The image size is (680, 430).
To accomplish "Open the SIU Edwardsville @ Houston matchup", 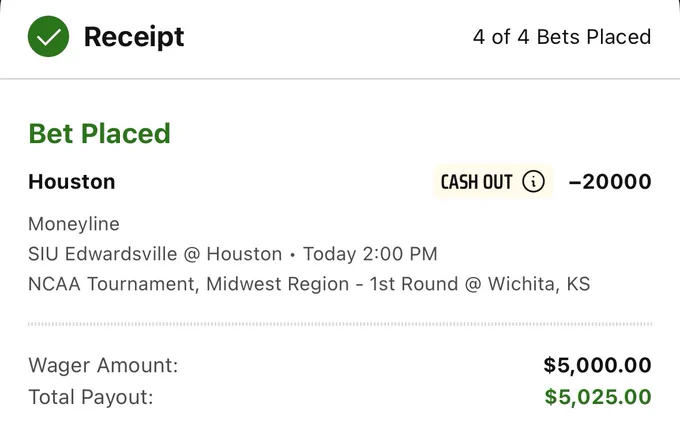I will pyautogui.click(x=155, y=254).
